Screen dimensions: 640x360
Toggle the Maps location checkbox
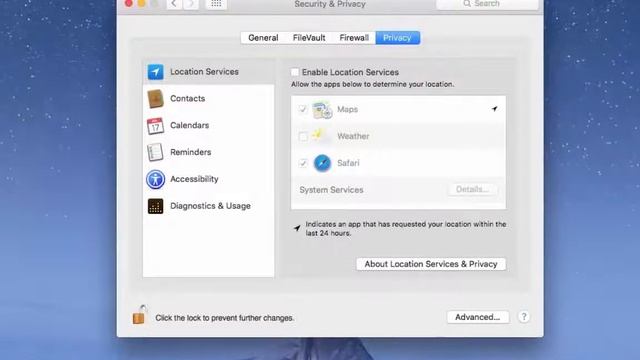[x=302, y=109]
